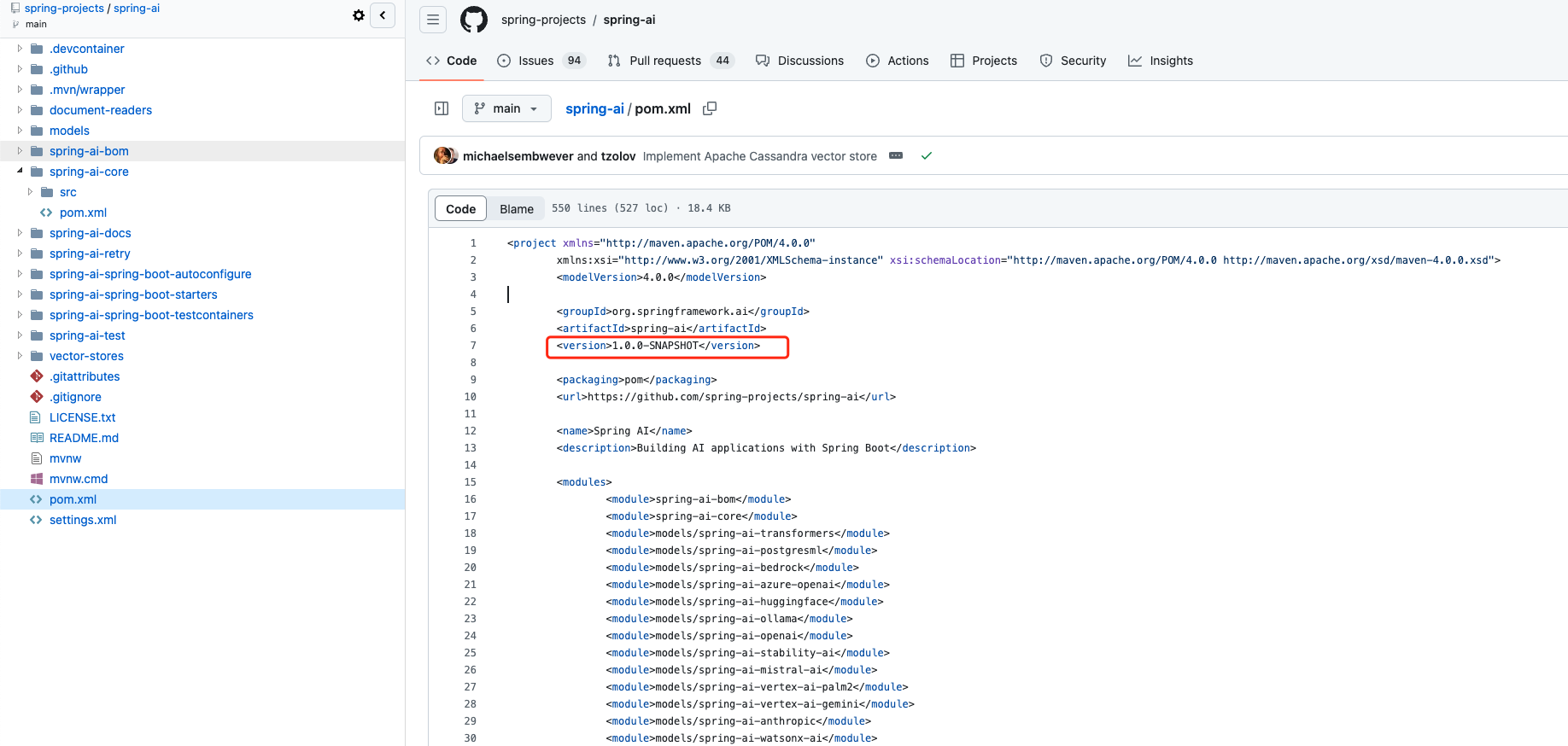1568x746 pixels.
Task: Switch to the Blame view
Action: (x=517, y=208)
